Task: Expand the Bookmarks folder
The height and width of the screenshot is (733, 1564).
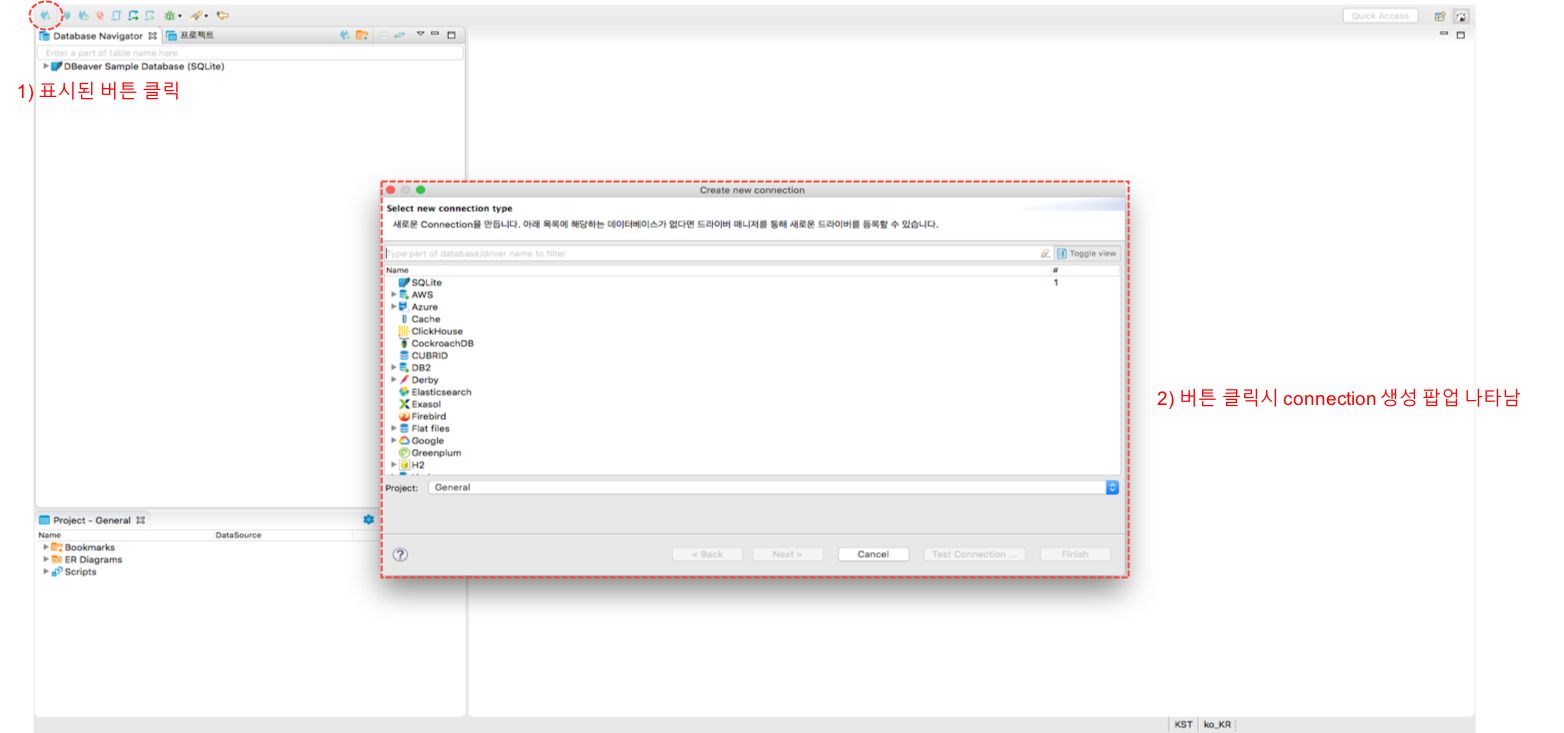Action: point(46,547)
